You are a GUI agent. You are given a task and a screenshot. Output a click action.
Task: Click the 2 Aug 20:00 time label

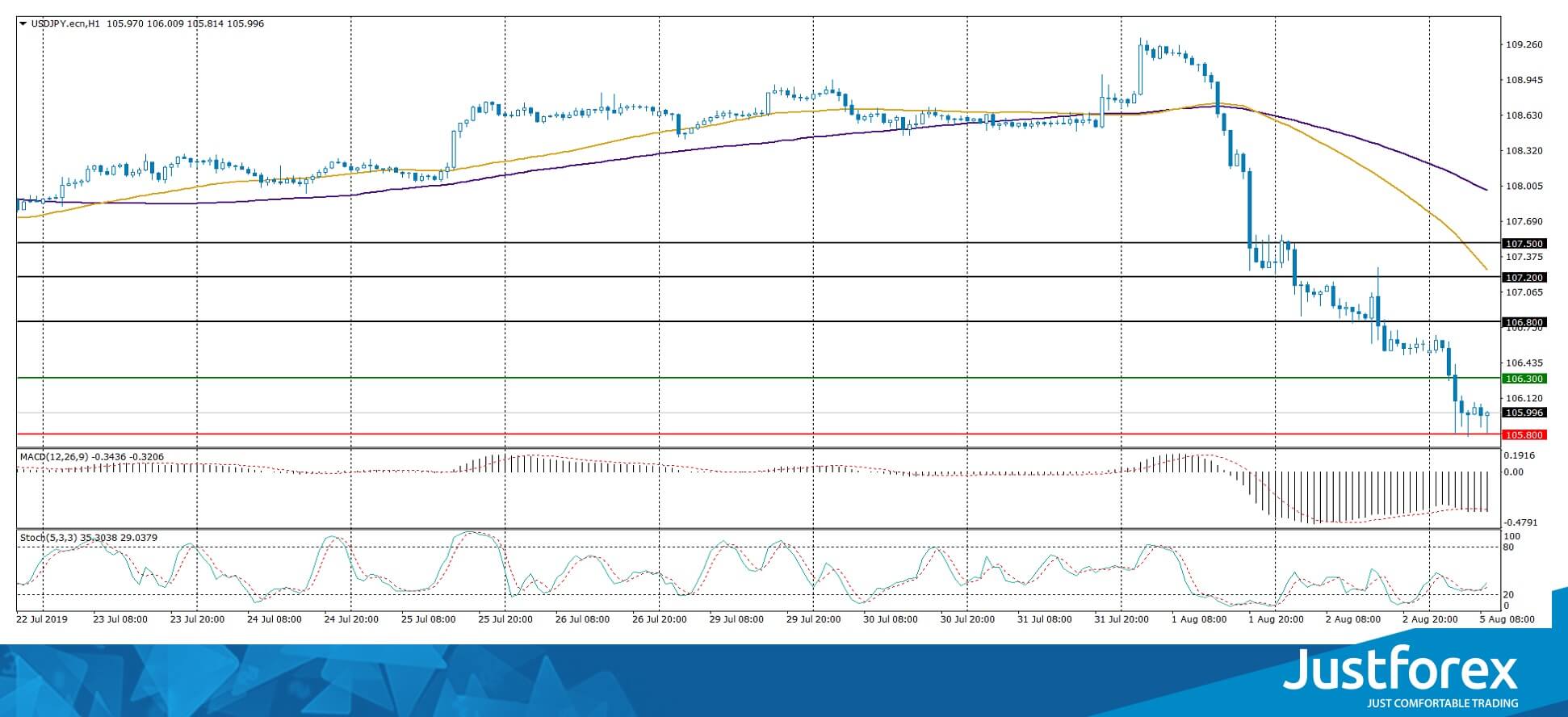[x=1430, y=619]
